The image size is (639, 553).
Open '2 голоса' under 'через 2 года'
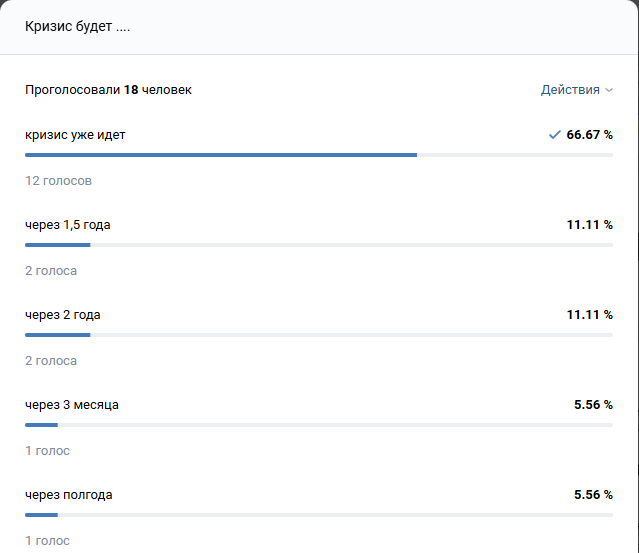pyautogui.click(x=51, y=361)
